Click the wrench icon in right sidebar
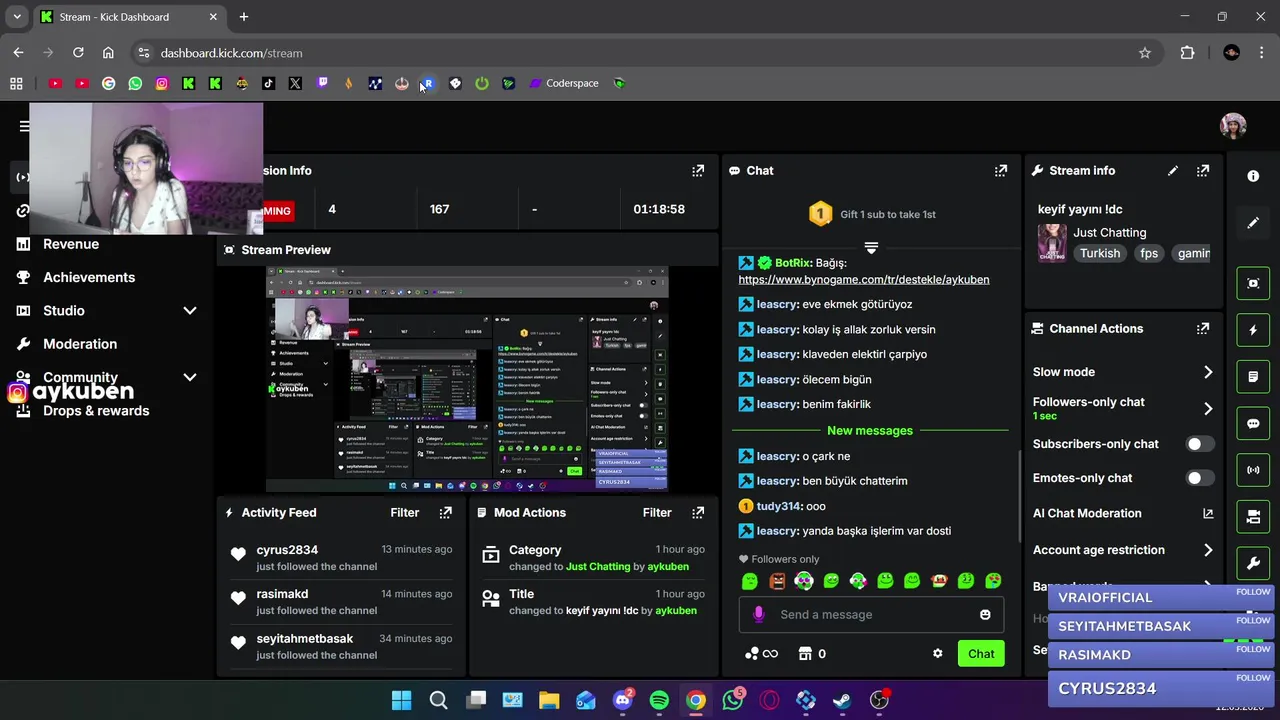1280x720 pixels. tap(1253, 563)
